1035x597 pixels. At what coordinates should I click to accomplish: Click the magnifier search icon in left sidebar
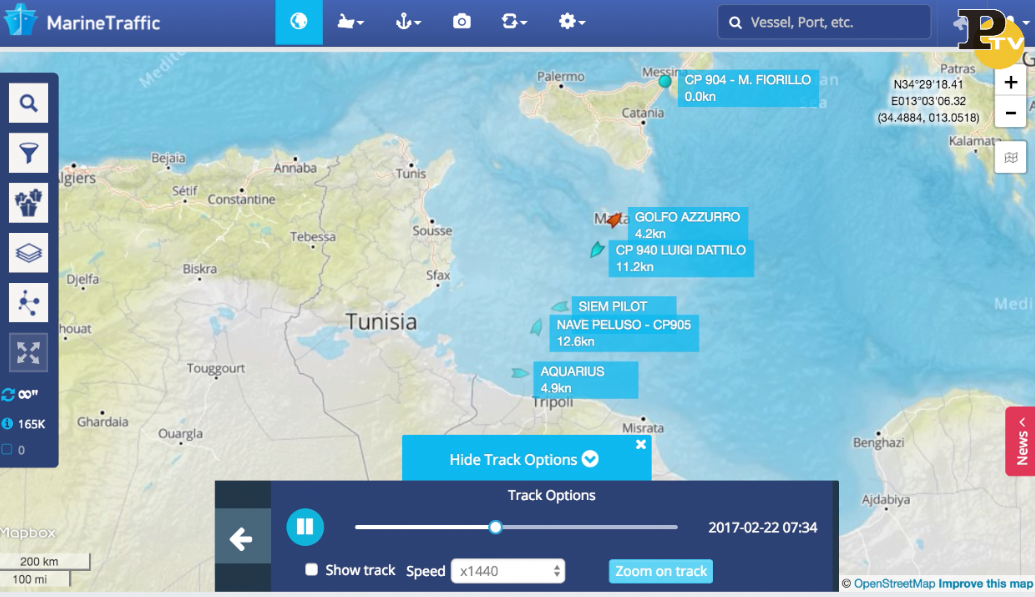tap(28, 103)
